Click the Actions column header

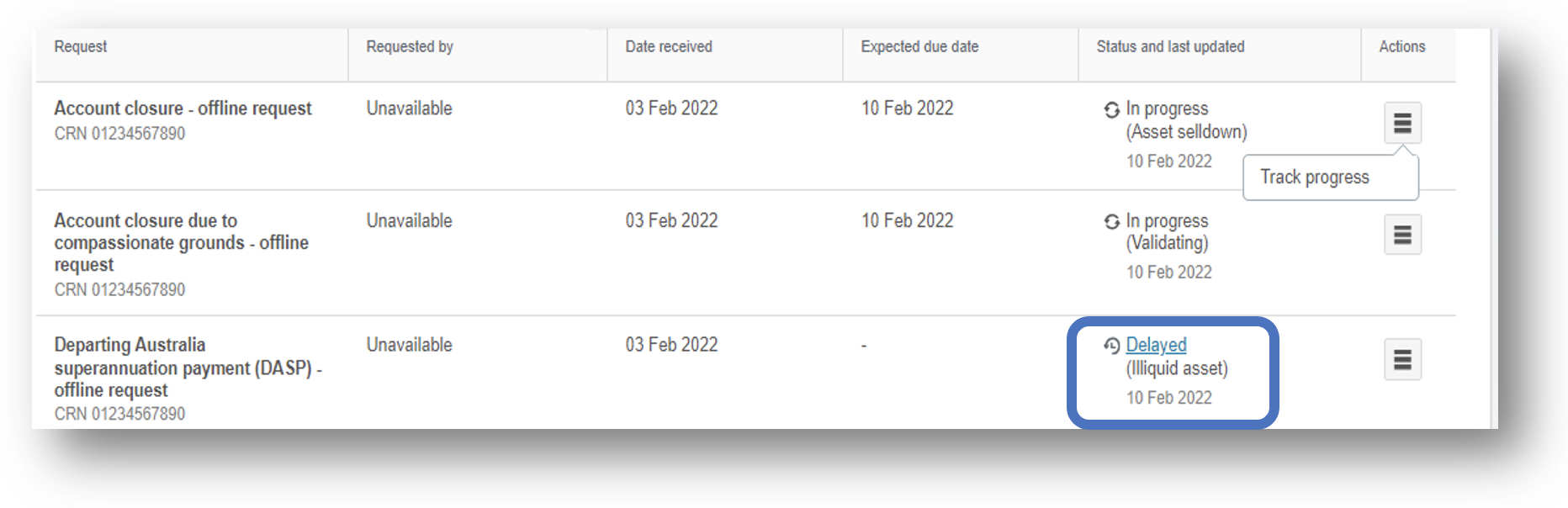tap(1402, 46)
